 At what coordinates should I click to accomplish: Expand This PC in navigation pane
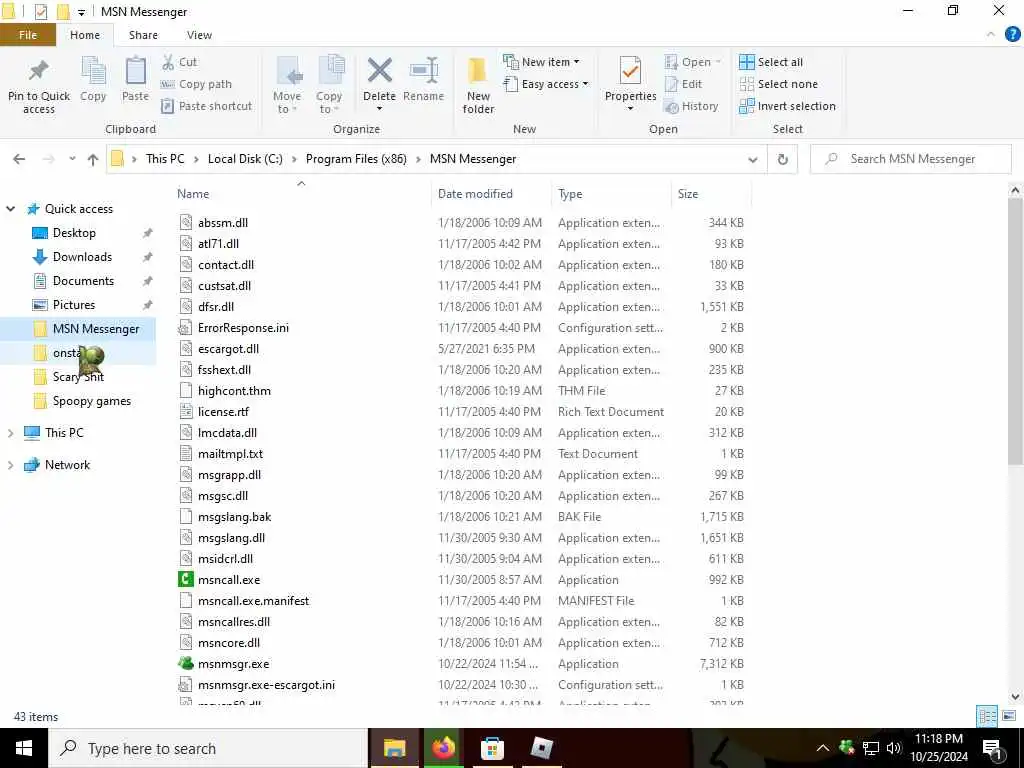(x=10, y=432)
